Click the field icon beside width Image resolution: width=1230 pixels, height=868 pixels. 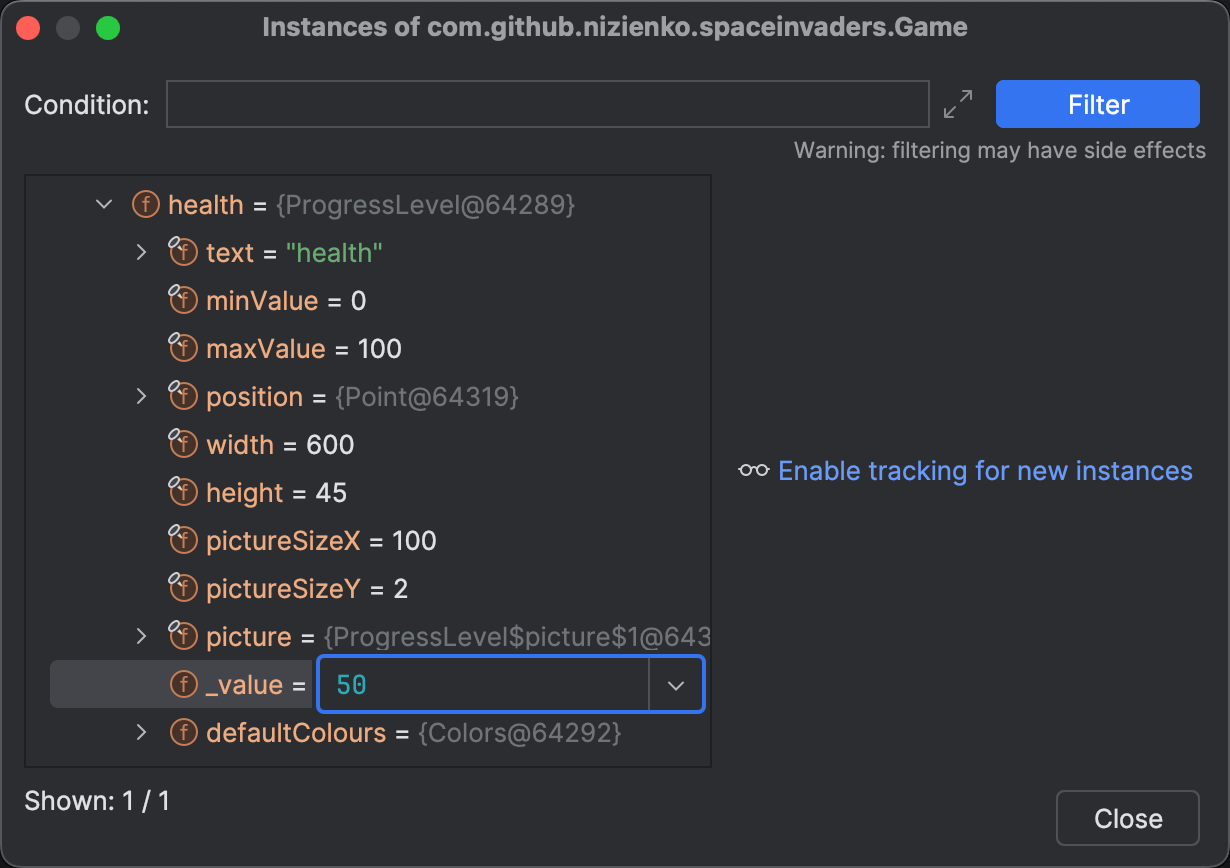183,445
